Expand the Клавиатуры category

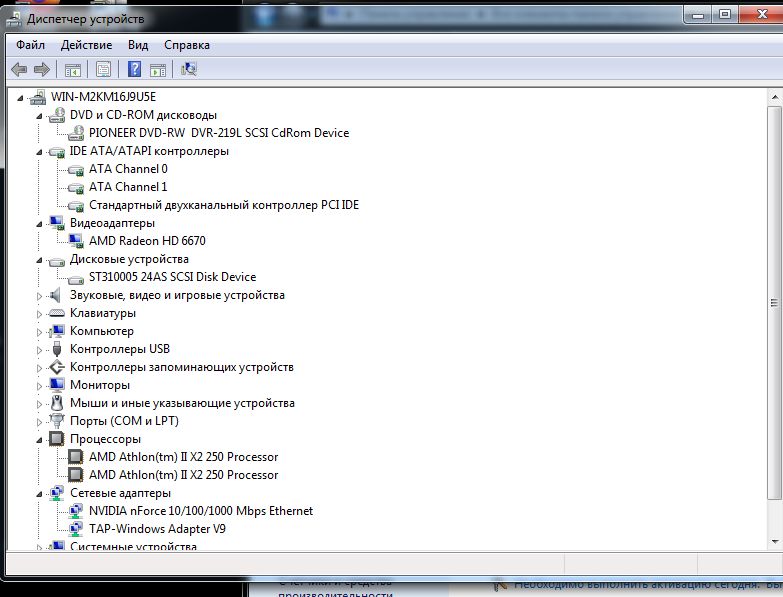39,314
